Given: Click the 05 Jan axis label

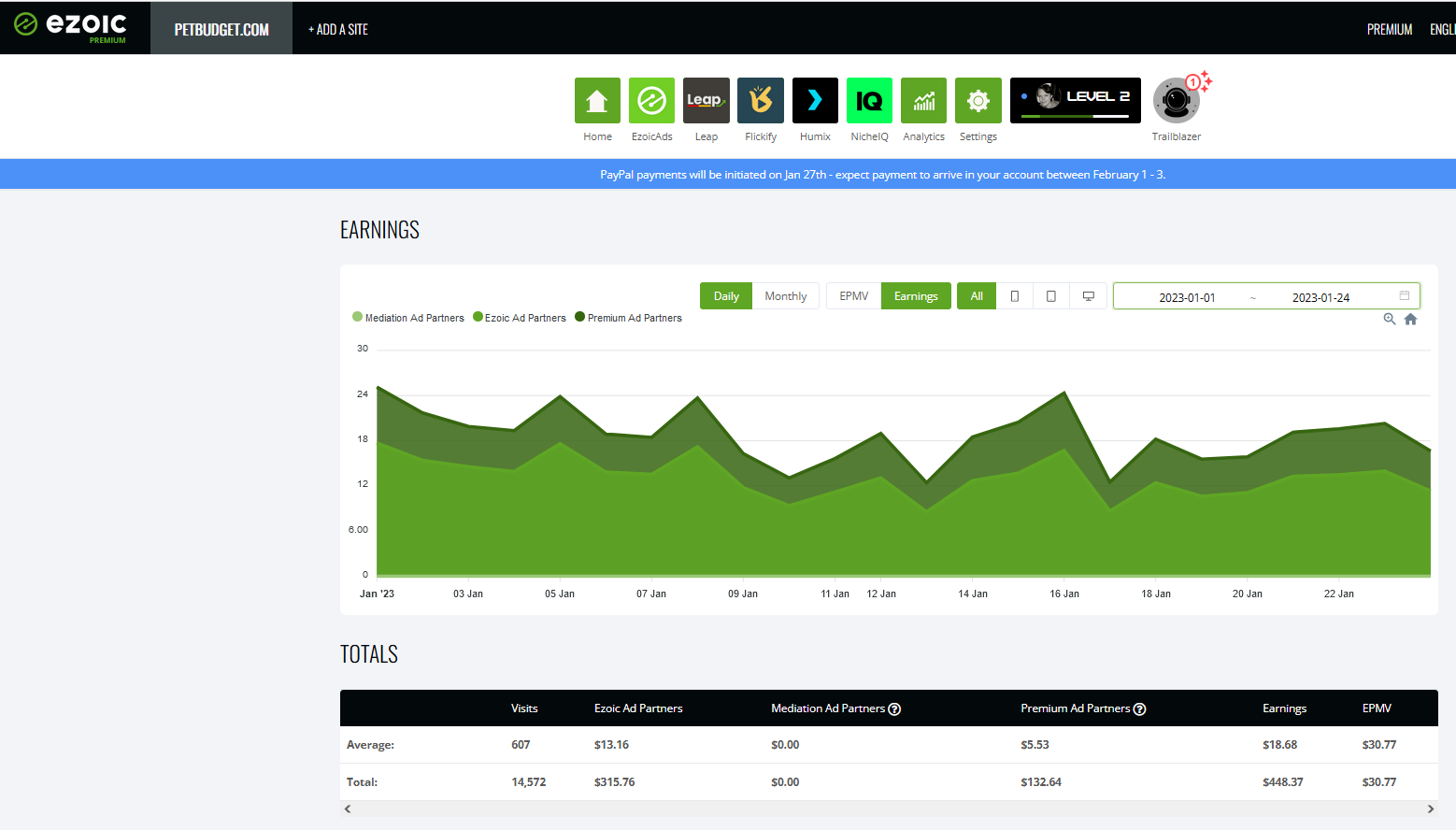Looking at the screenshot, I should pyautogui.click(x=560, y=594).
